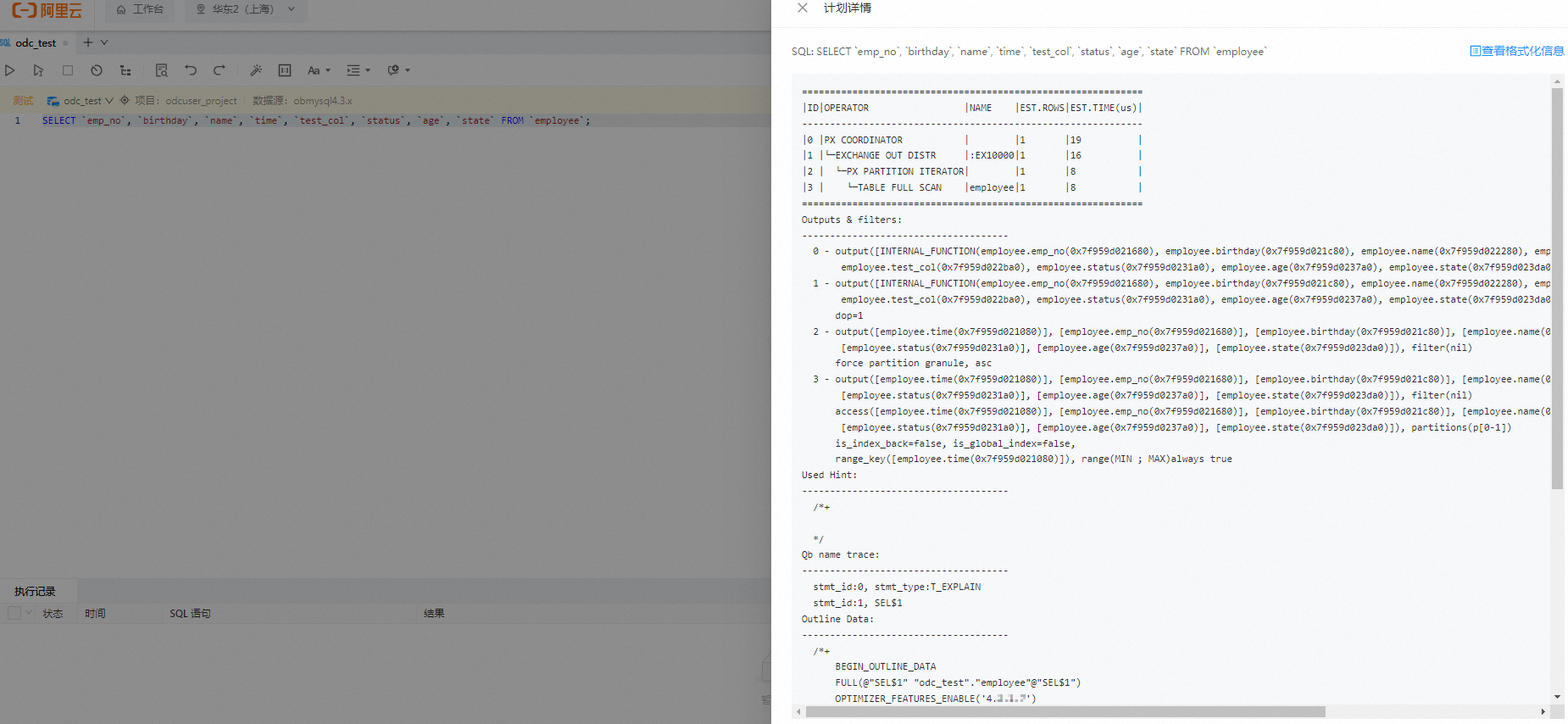
Task: Click the SQL statement summary above the plan
Action: click(x=1029, y=52)
